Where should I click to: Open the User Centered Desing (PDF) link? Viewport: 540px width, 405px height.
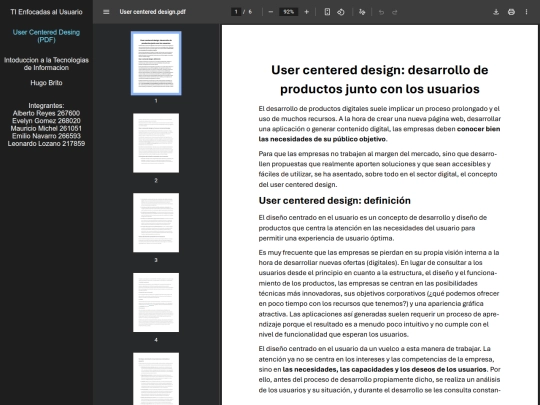point(46,36)
